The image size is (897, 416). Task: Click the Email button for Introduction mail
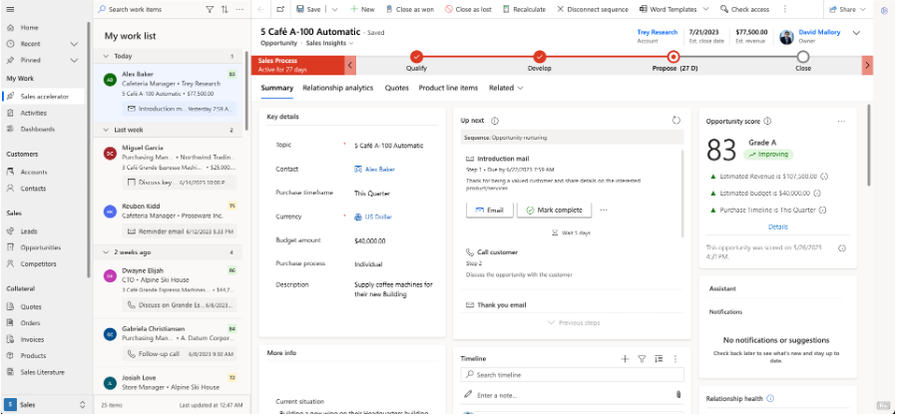(x=490, y=210)
